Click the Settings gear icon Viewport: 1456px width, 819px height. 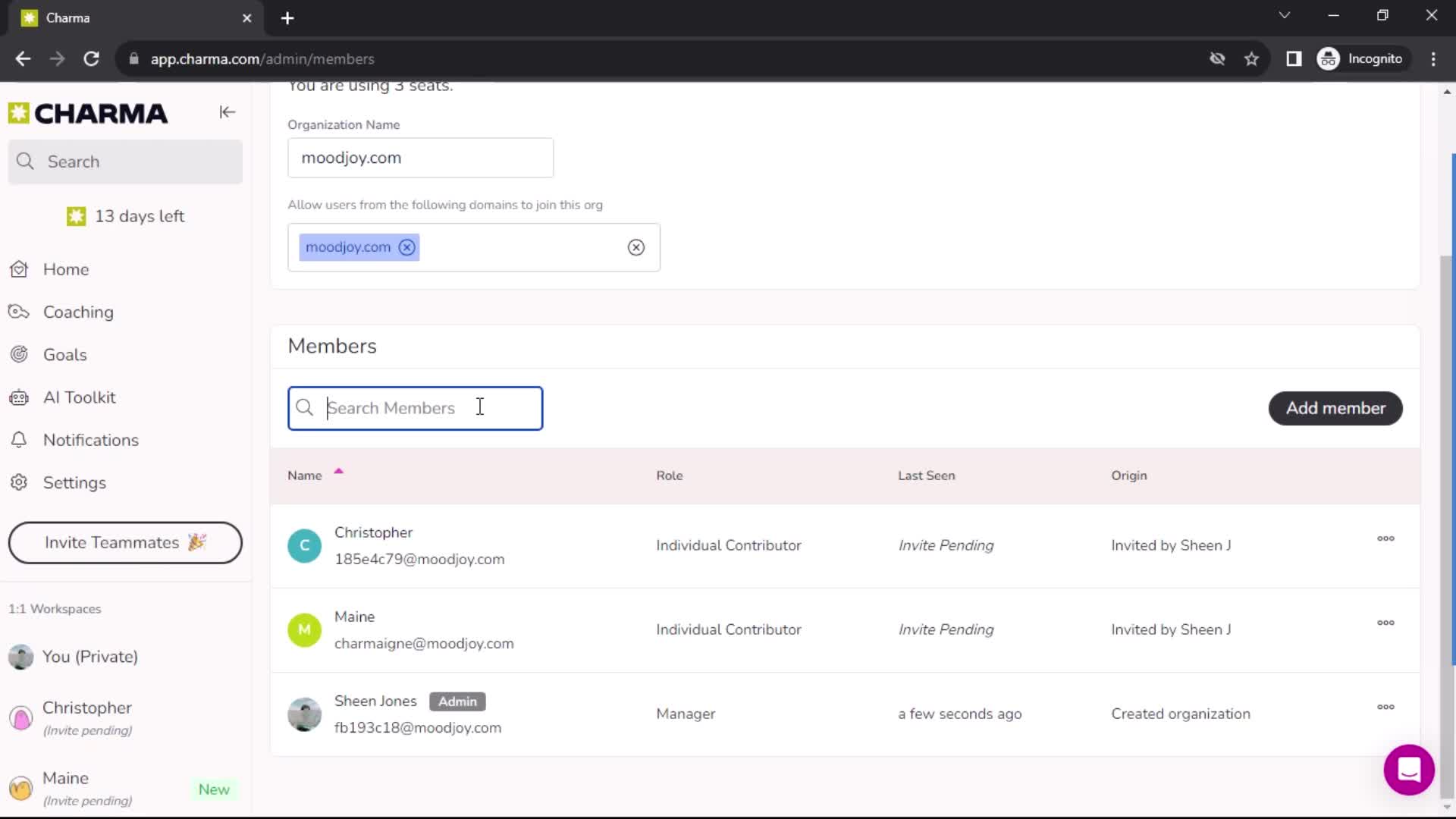click(x=19, y=482)
